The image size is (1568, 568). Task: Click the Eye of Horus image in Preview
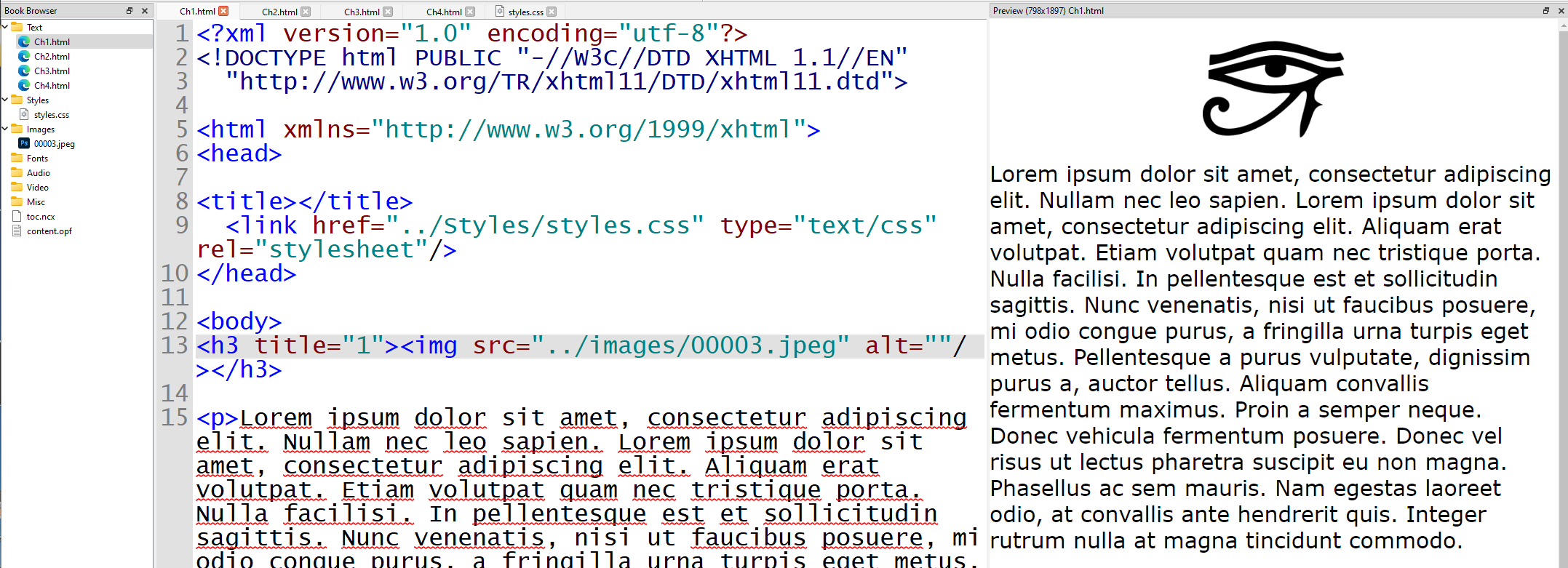[x=1273, y=89]
